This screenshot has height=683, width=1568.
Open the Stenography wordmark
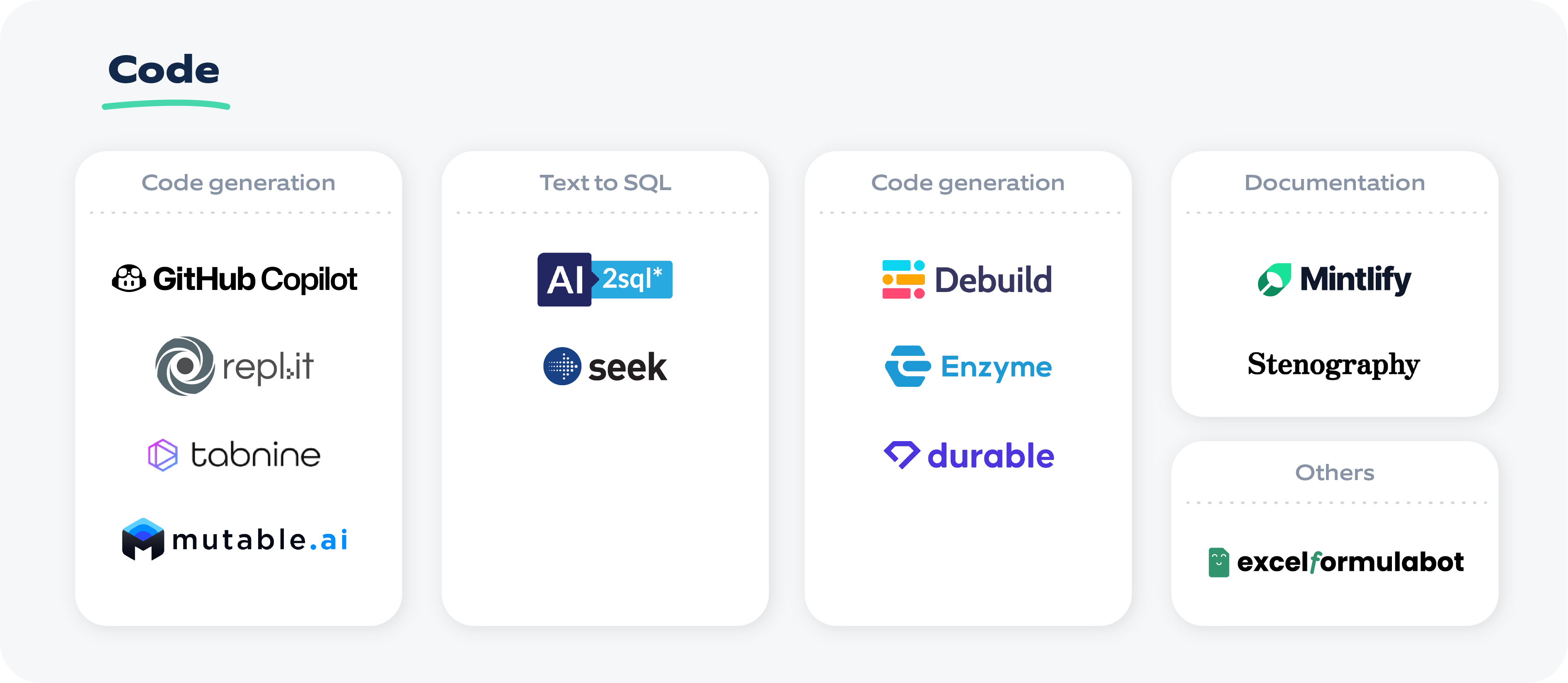click(x=1333, y=365)
